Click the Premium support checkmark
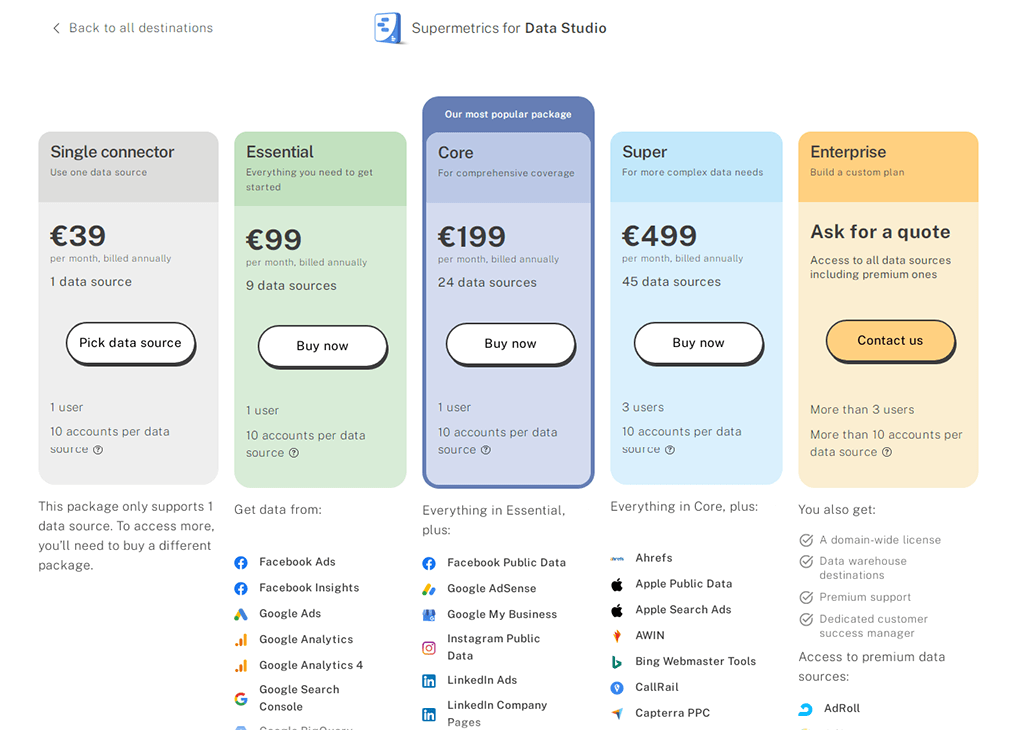1024x730 pixels. (x=806, y=597)
